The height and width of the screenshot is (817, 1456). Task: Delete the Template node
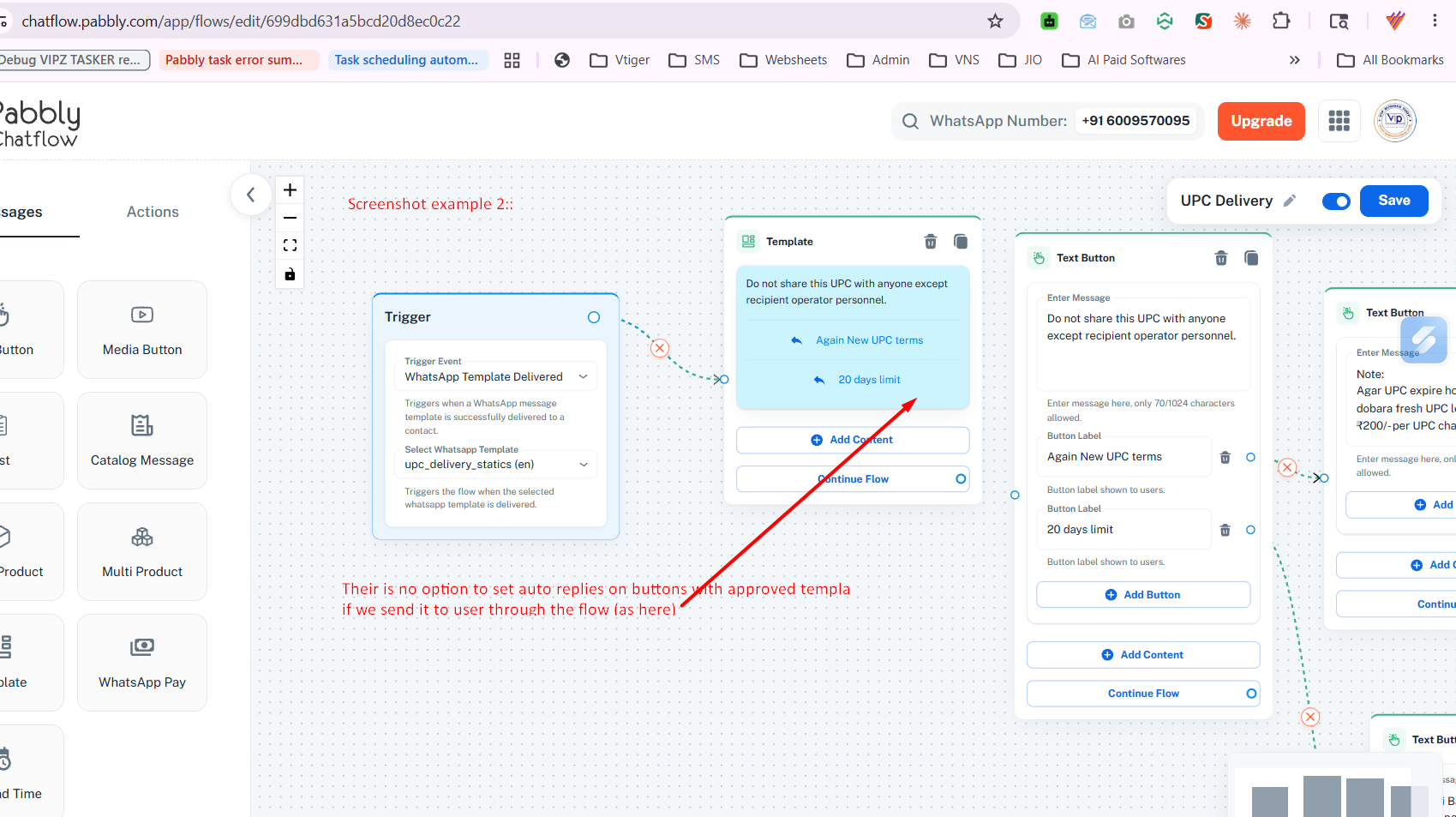point(931,242)
